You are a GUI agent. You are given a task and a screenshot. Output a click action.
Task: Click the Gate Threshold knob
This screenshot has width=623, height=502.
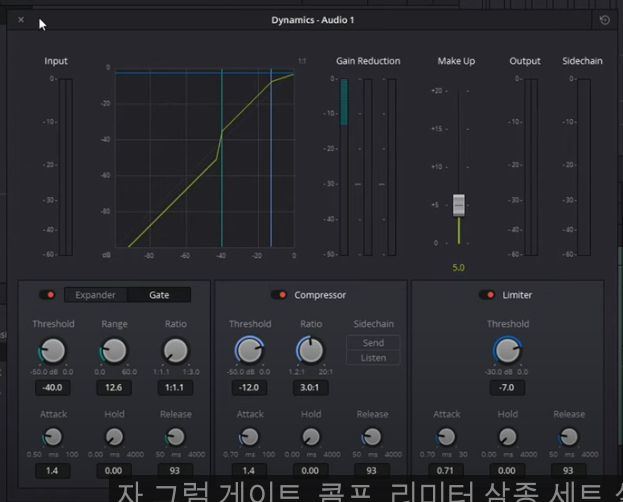point(52,351)
